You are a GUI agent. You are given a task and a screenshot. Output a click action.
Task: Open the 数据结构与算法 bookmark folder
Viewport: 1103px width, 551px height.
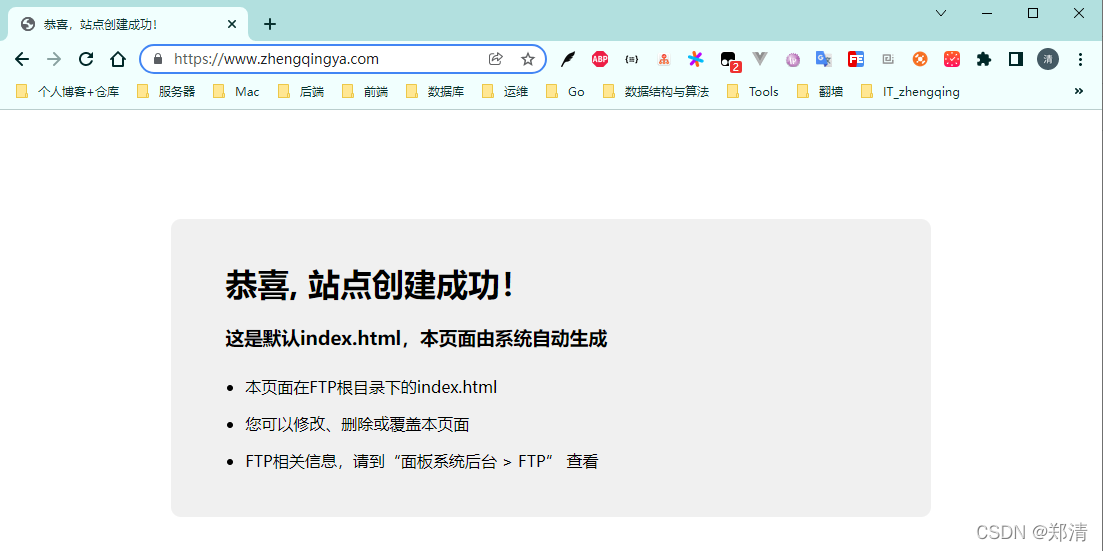(x=656, y=91)
